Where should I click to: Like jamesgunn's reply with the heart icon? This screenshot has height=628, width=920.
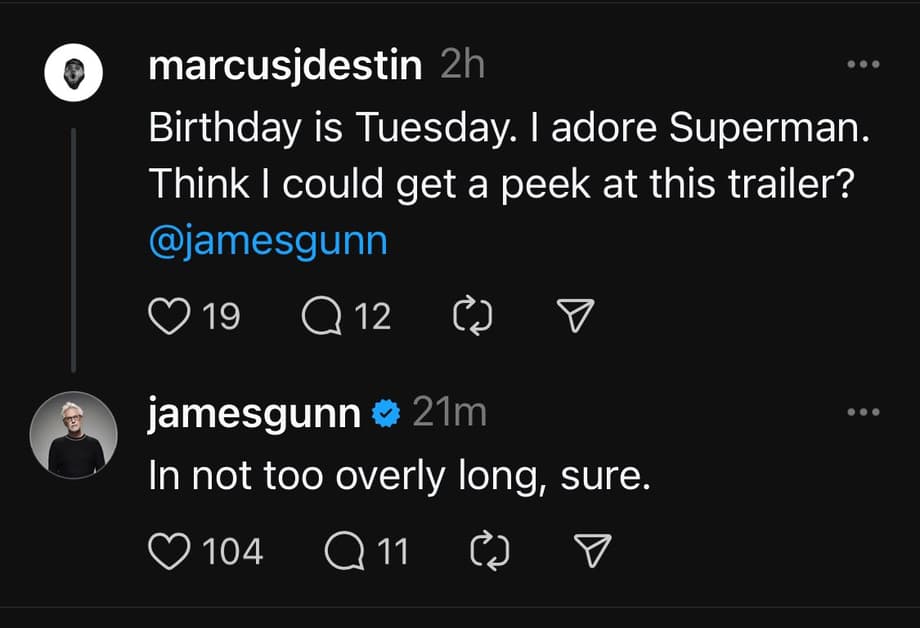click(x=168, y=551)
